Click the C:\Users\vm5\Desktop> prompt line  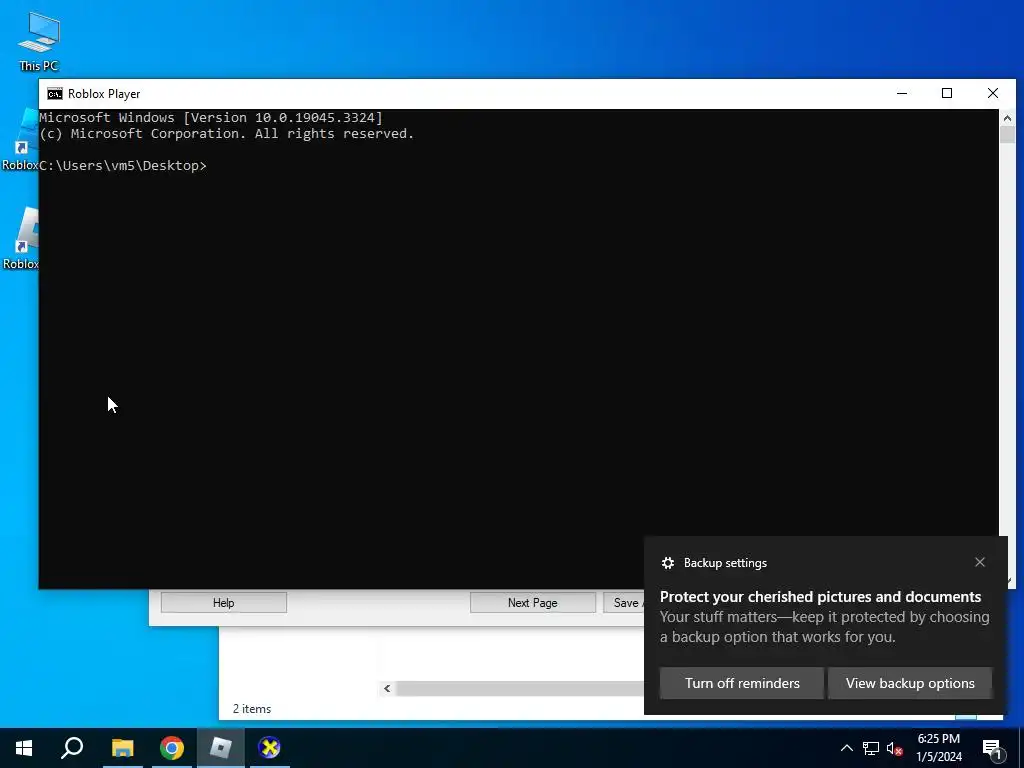123,166
